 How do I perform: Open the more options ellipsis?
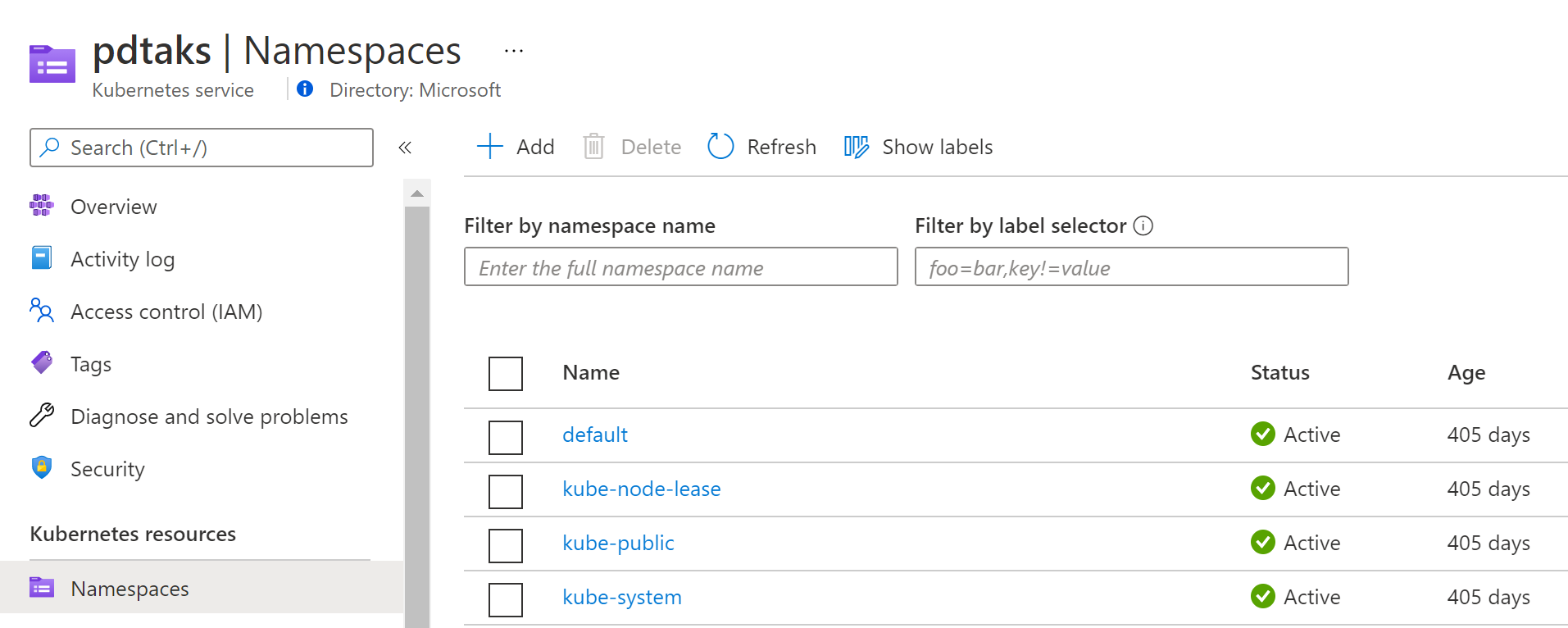514,51
